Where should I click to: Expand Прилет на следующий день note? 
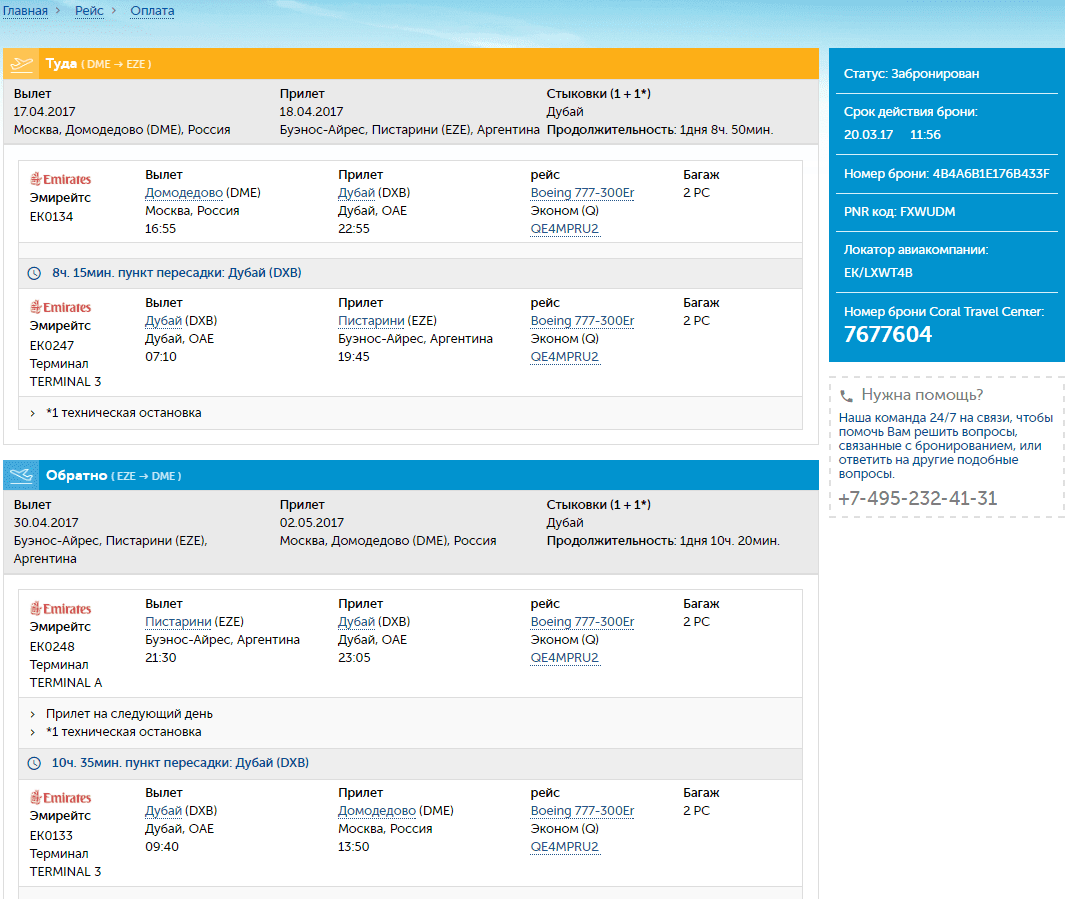click(121, 714)
